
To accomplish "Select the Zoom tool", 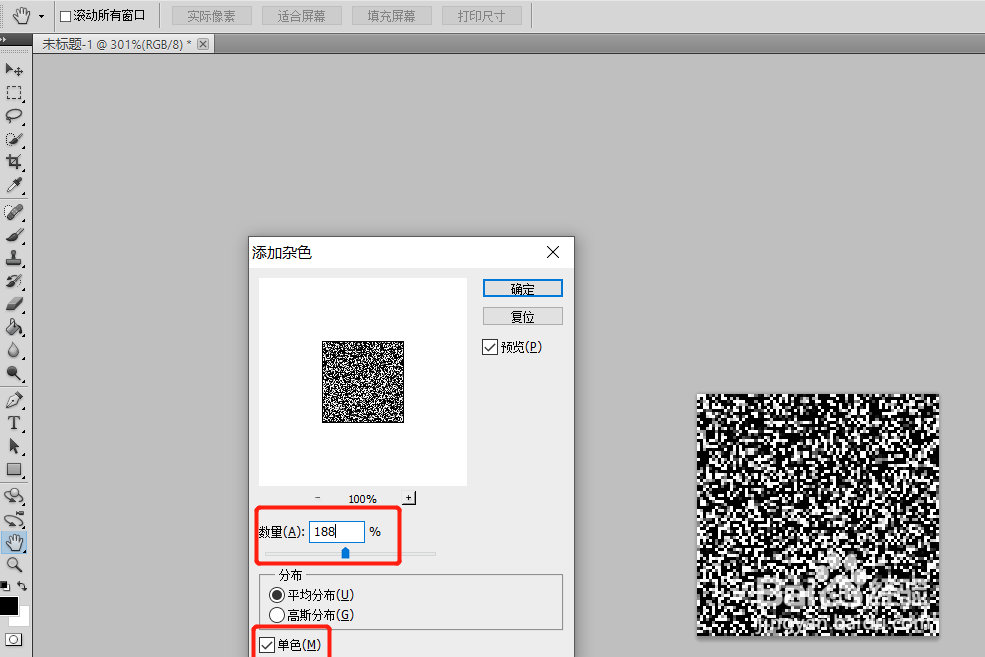I will 14,565.
